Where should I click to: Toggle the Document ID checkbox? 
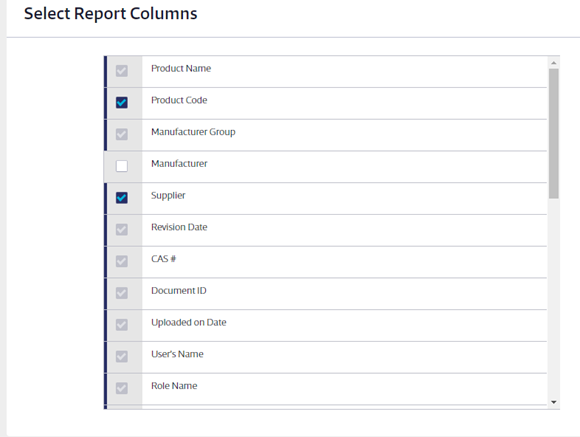(x=122, y=293)
